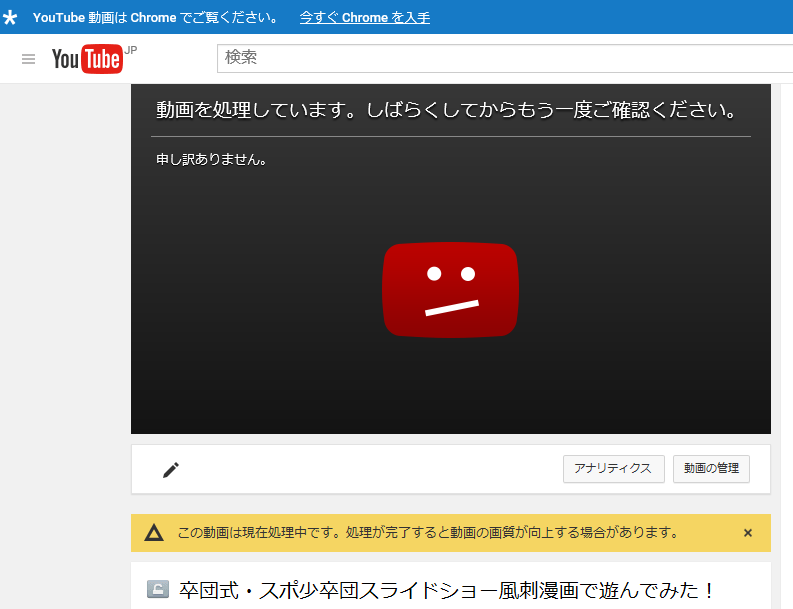Click the pencil edit icon

tap(171, 470)
